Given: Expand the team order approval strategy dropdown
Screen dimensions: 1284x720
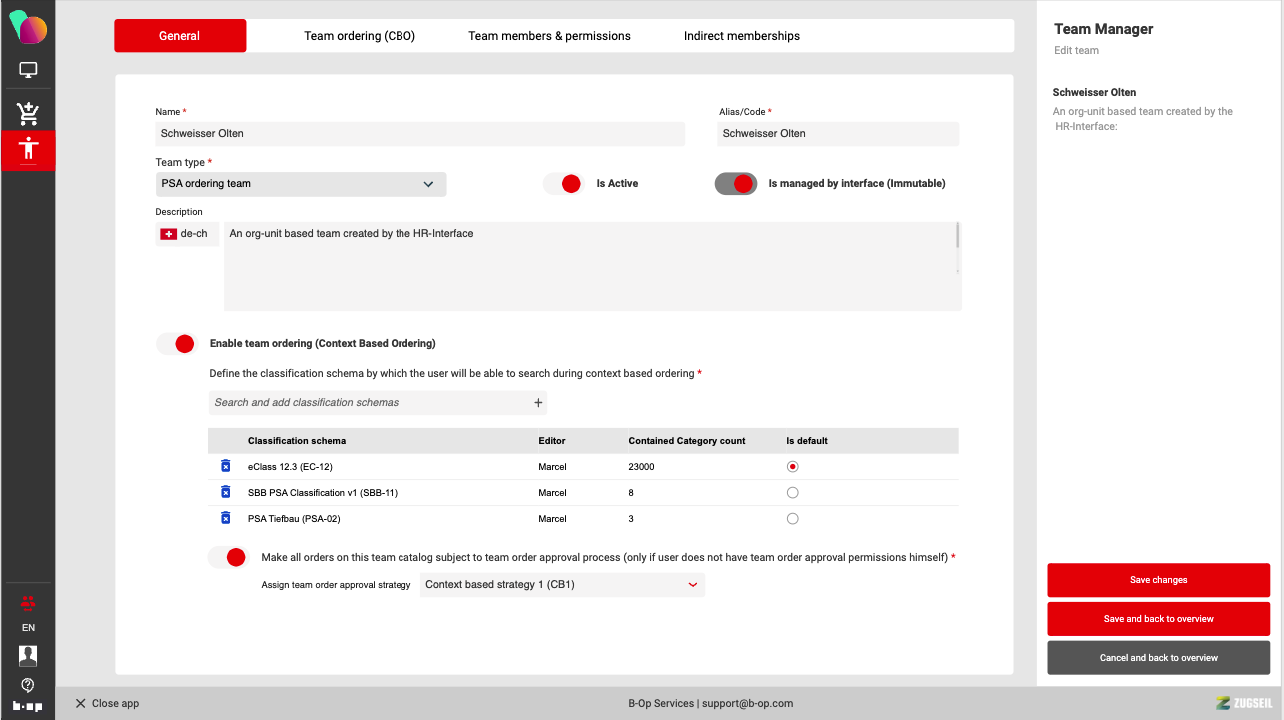Looking at the screenshot, I should click(x=562, y=585).
